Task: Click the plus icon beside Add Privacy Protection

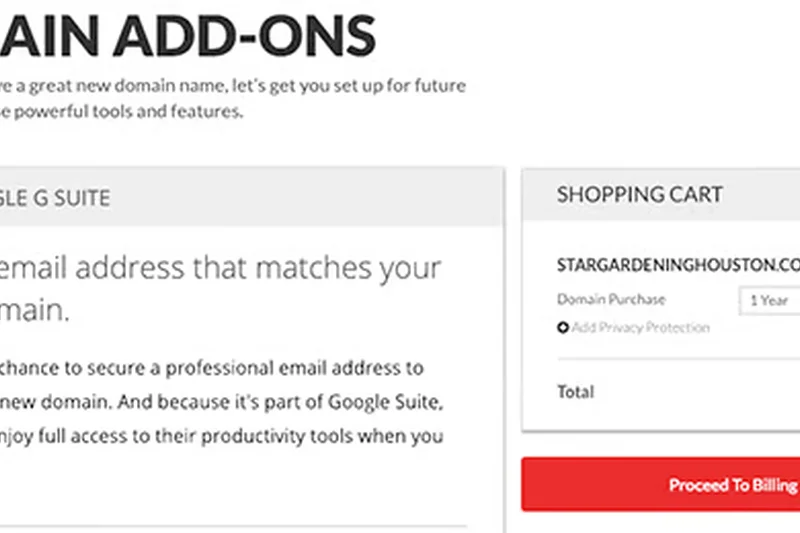Action: coord(563,328)
